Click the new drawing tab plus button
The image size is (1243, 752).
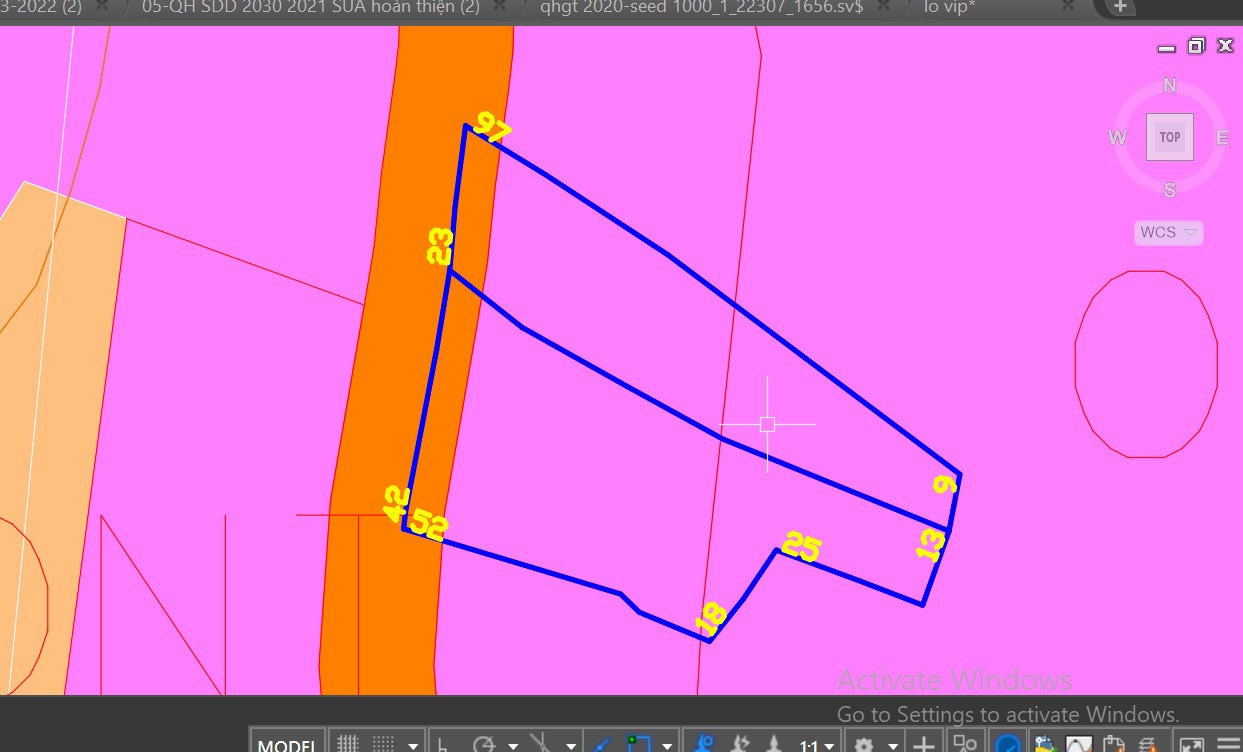click(x=1119, y=7)
